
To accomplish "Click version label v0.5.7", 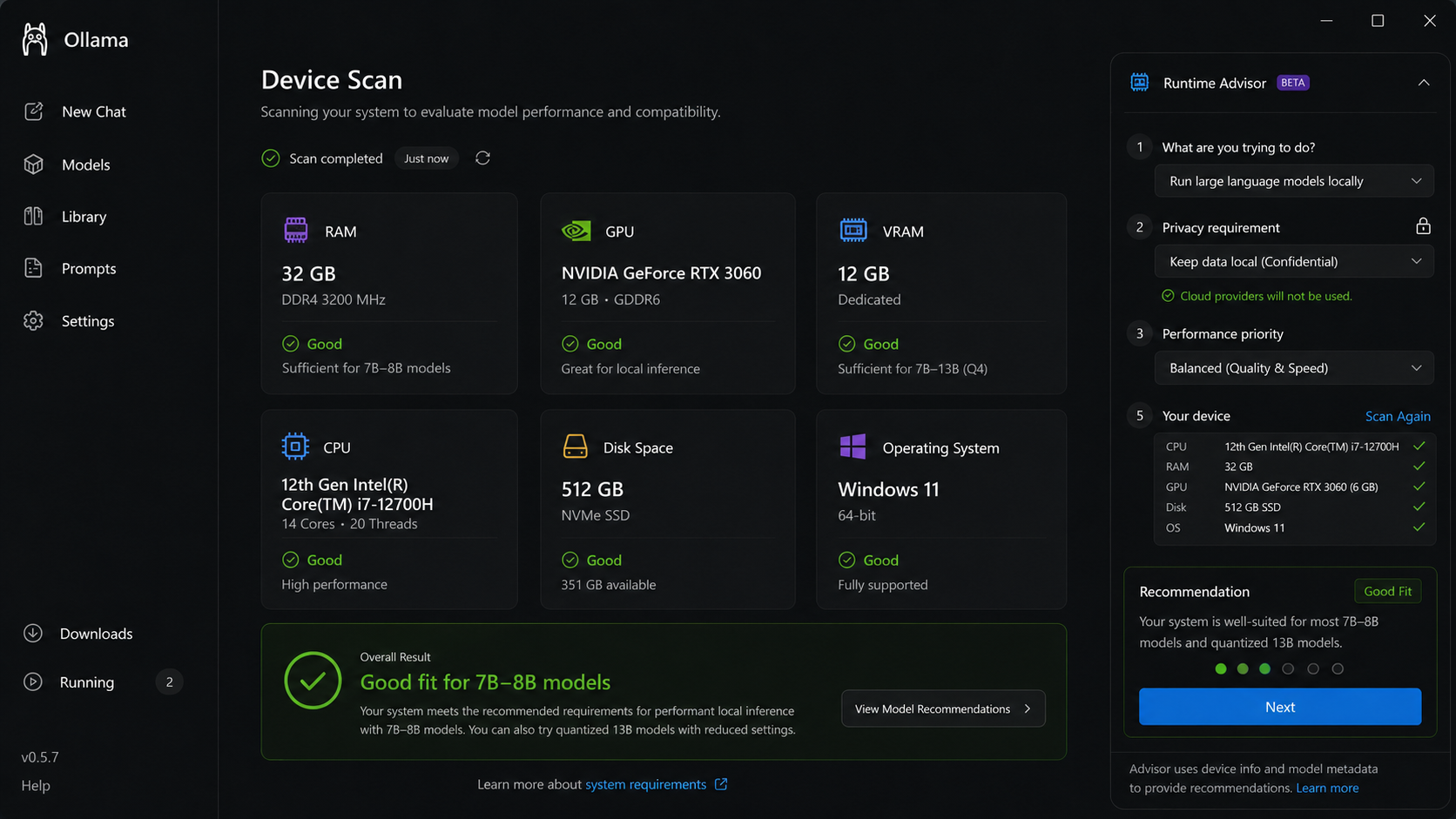I will tap(40, 757).
